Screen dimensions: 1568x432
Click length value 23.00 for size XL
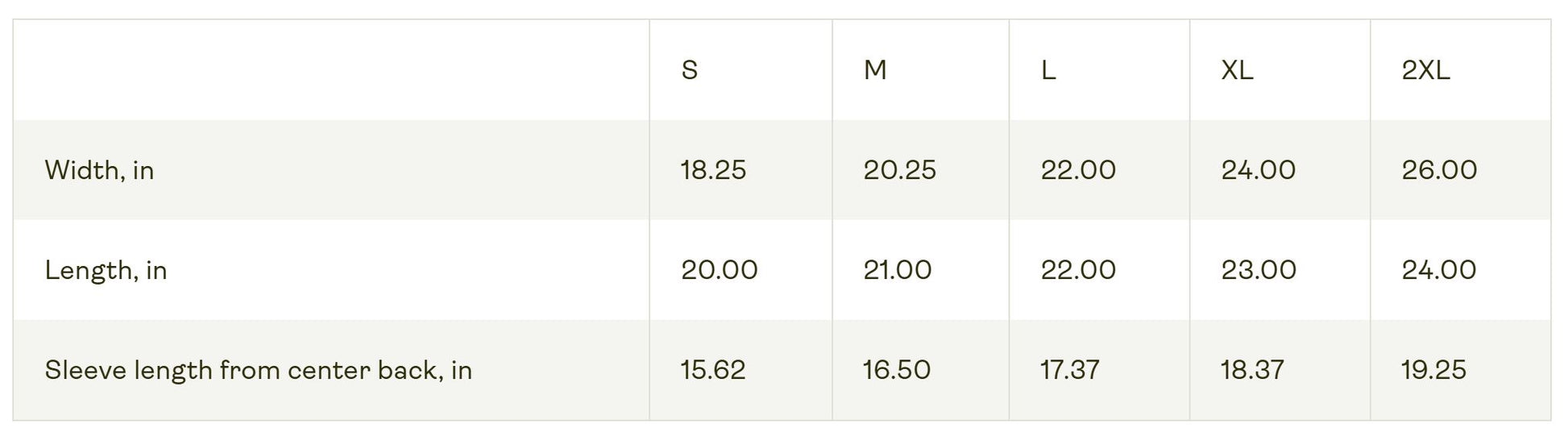pos(1259,270)
